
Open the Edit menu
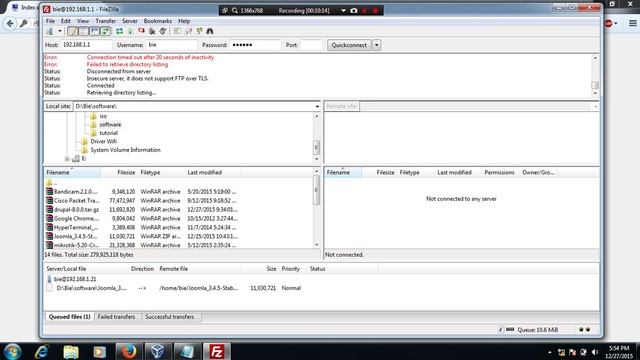click(66, 21)
